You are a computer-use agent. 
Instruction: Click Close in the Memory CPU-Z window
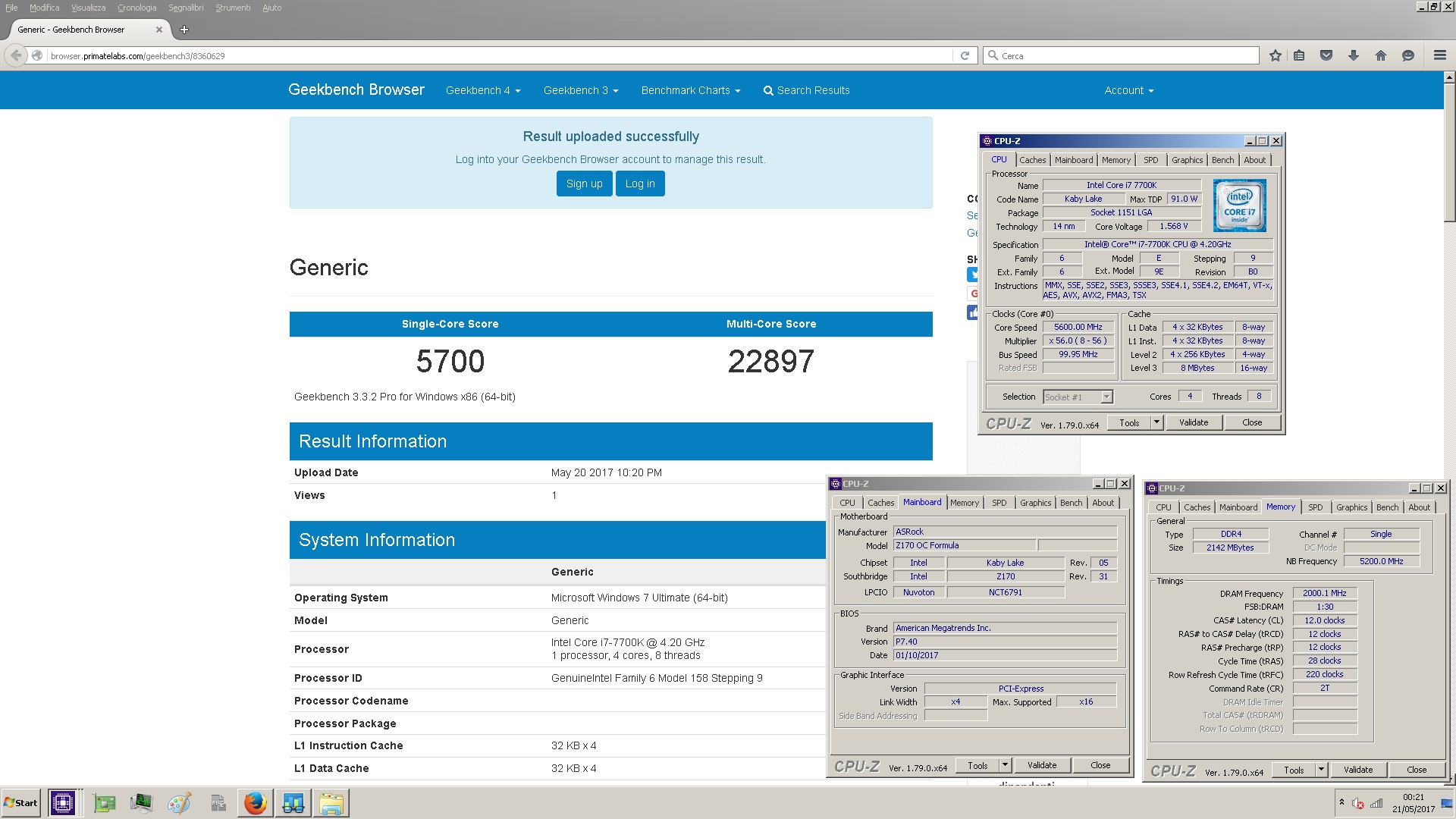(1417, 770)
